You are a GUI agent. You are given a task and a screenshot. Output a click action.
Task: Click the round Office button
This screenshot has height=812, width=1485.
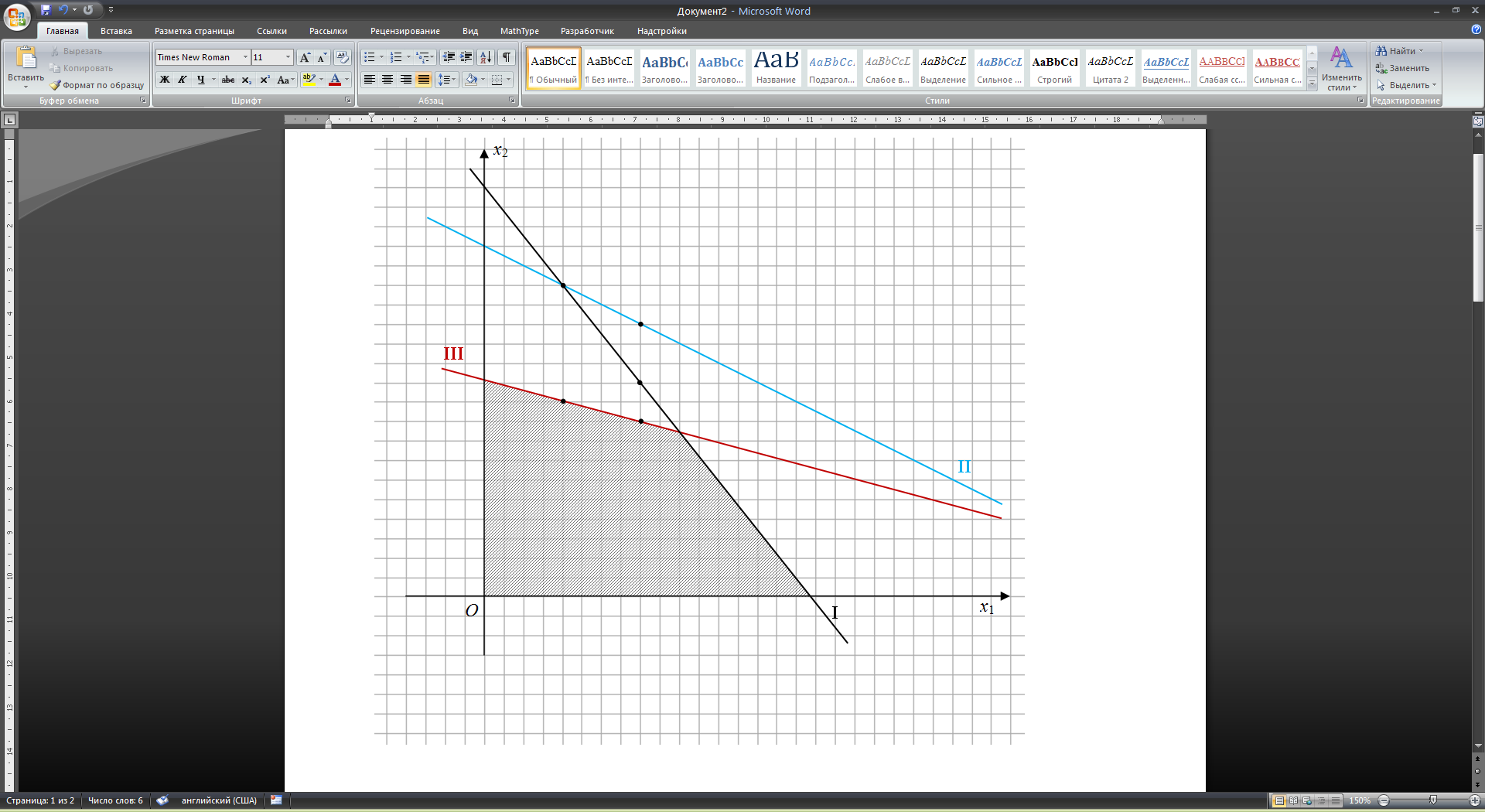tap(17, 17)
